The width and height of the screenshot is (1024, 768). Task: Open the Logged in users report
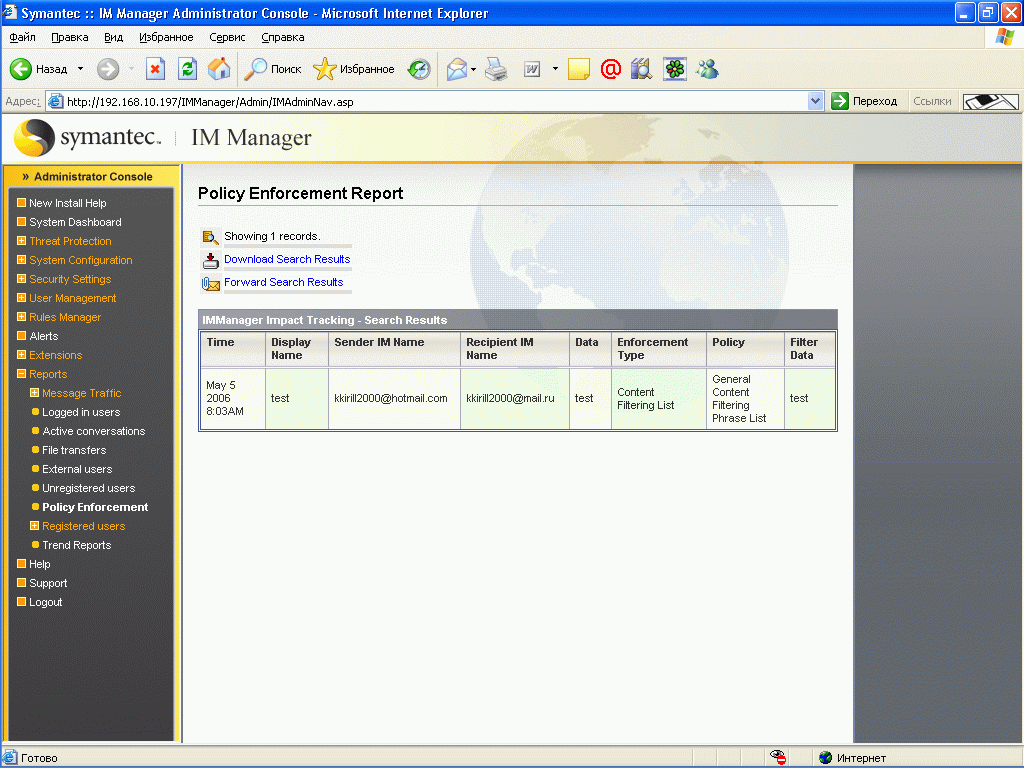click(x=81, y=412)
